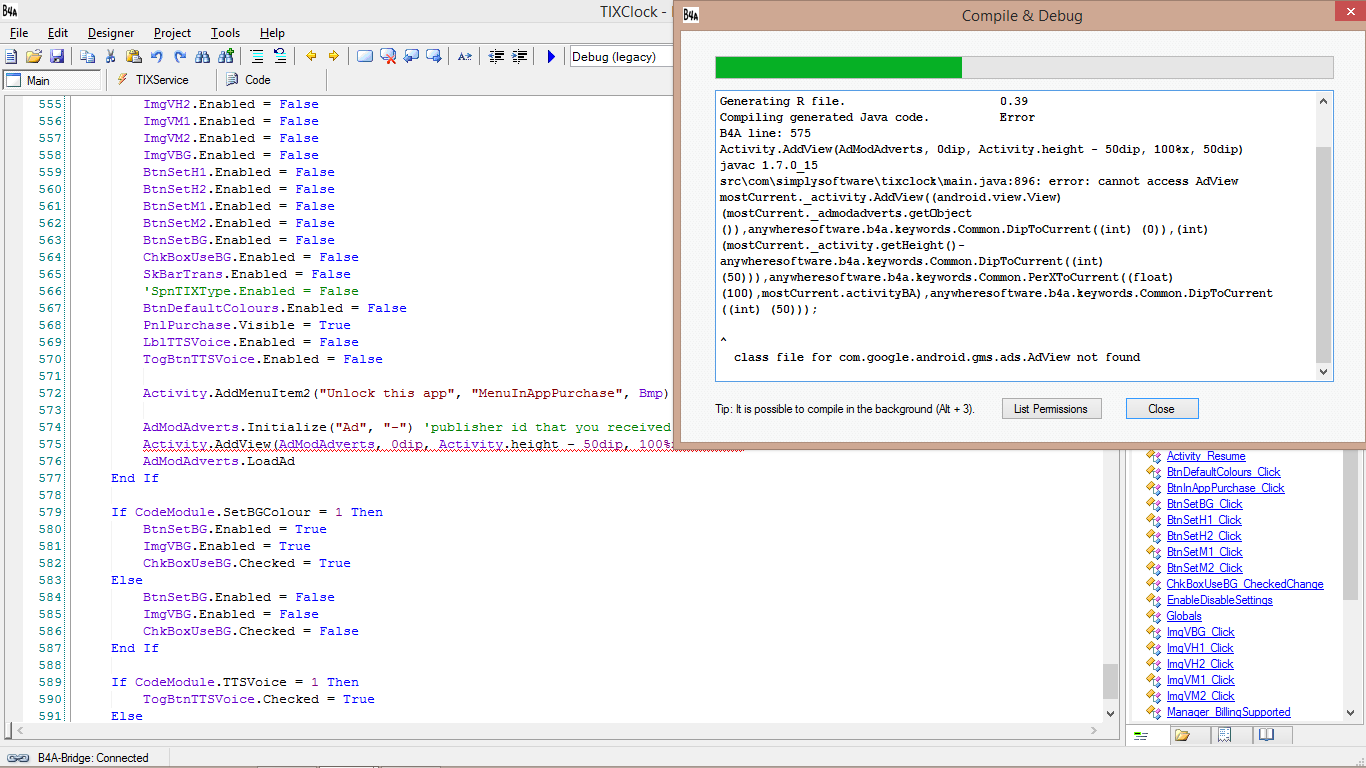Jump to the BtnInAppPurchase_Click sub link
This screenshot has width=1366, height=768.
coord(1225,488)
